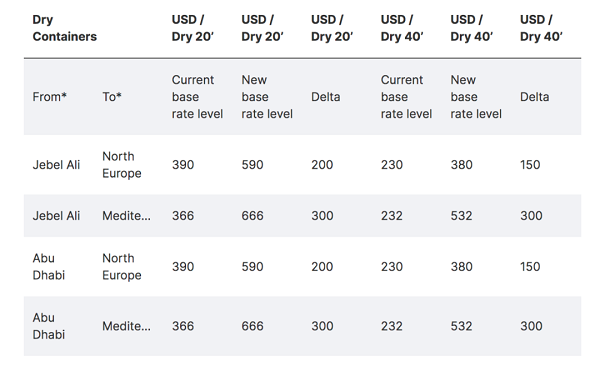600x371 pixels.
Task: Click Jebel Ali in the first data row
Action: pyautogui.click(x=56, y=165)
